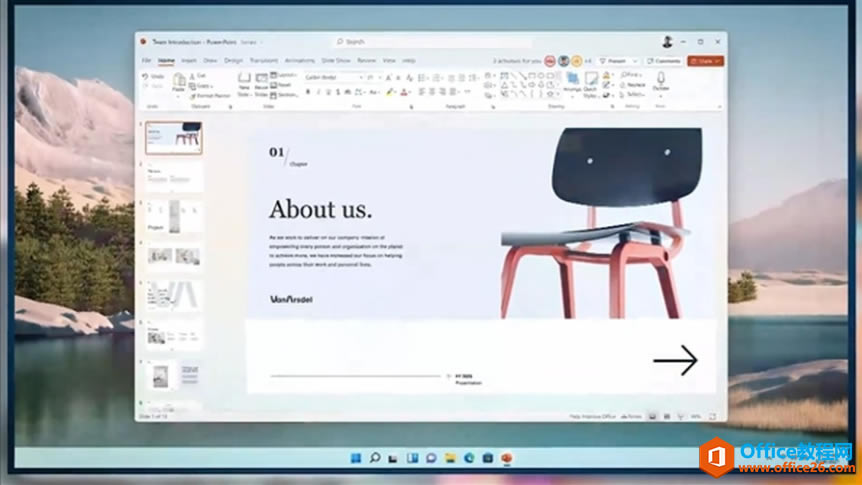Click the red collaborator avatar
The height and width of the screenshot is (485, 862).
pyautogui.click(x=550, y=61)
